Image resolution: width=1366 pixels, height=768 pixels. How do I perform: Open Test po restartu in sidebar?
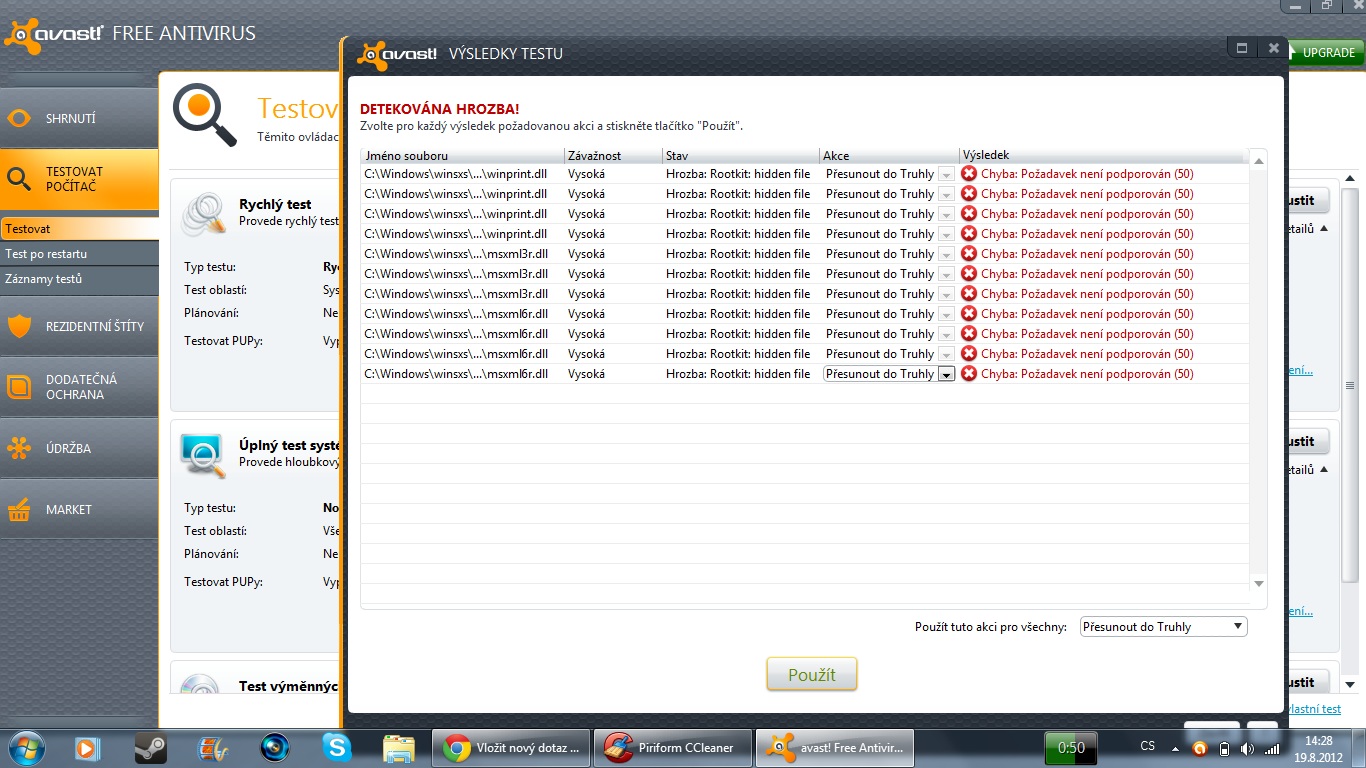(x=79, y=254)
